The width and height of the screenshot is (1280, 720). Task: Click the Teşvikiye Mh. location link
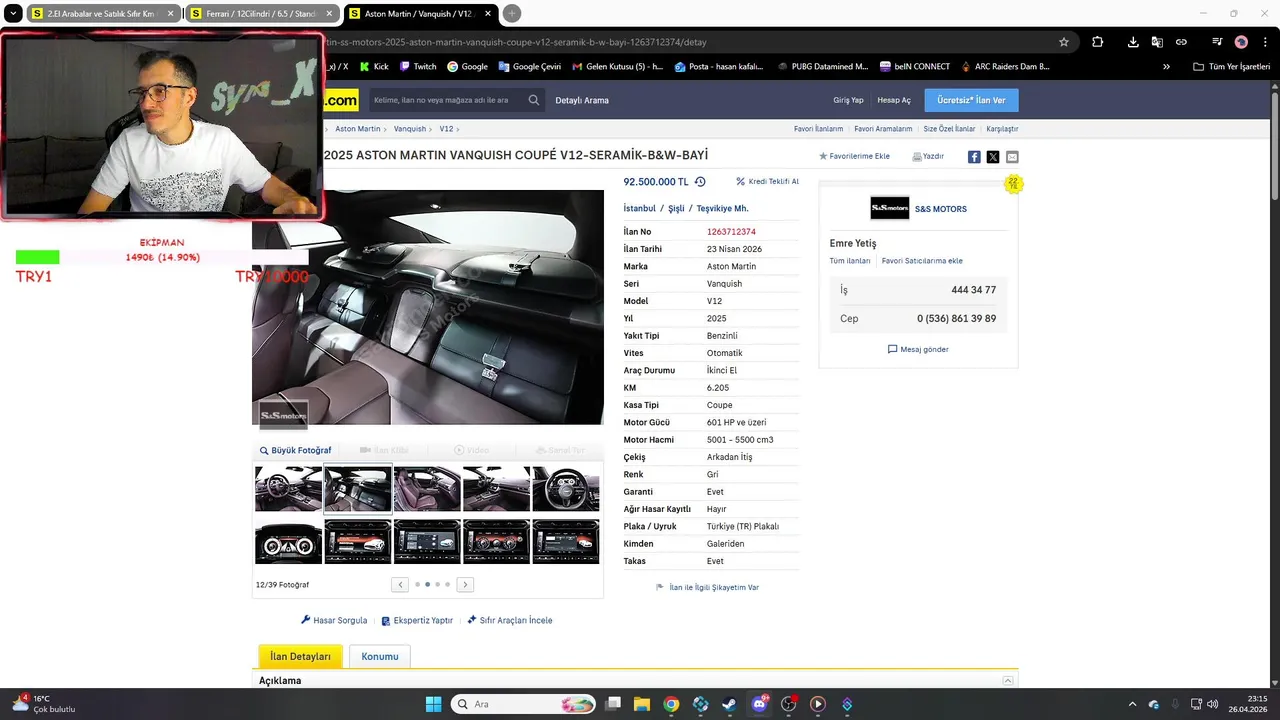point(723,209)
